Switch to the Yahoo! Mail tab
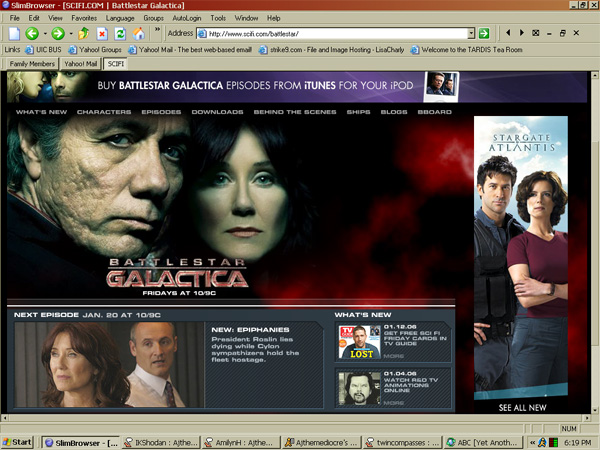This screenshot has height=450, width=600. coord(80,64)
